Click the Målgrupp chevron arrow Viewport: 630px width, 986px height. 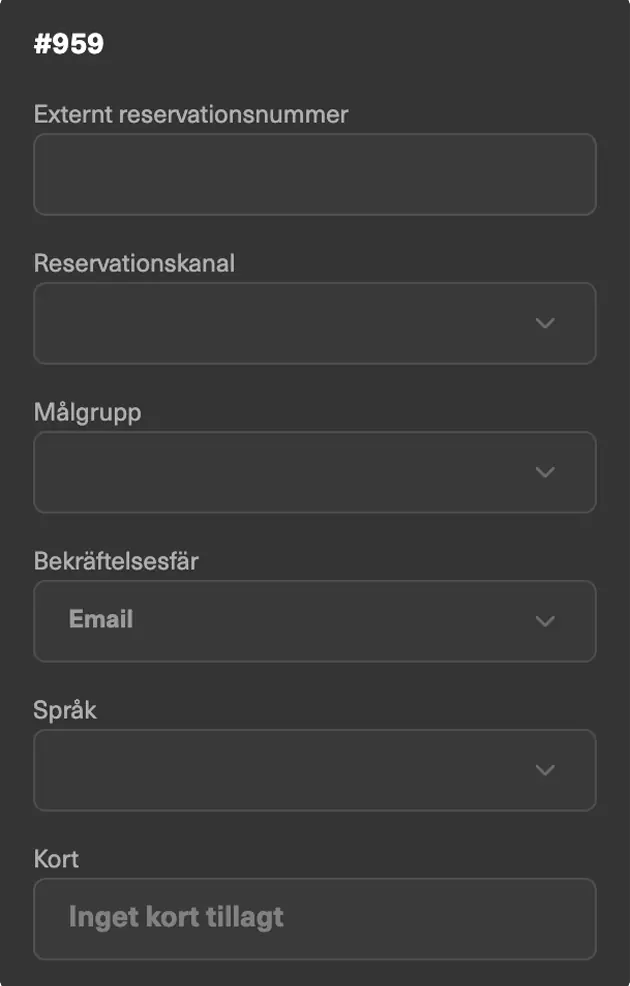click(545, 472)
